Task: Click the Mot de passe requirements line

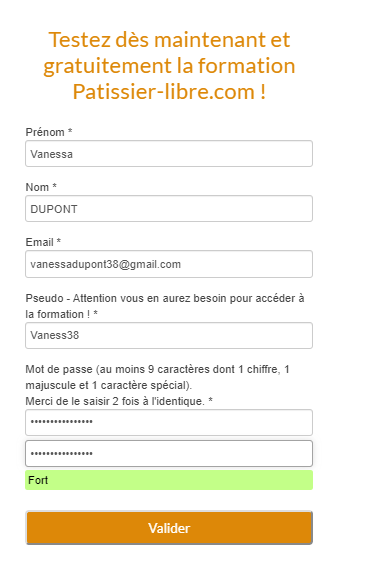Action: click(157, 369)
